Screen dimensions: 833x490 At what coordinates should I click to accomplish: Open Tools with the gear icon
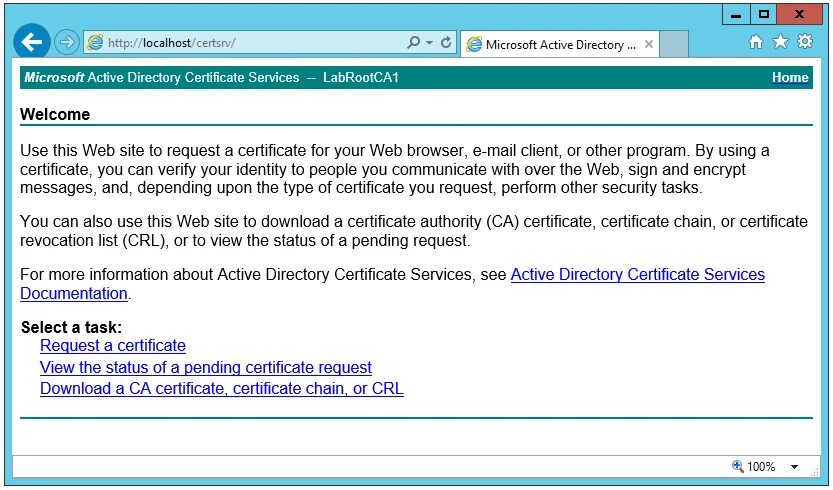[x=805, y=41]
